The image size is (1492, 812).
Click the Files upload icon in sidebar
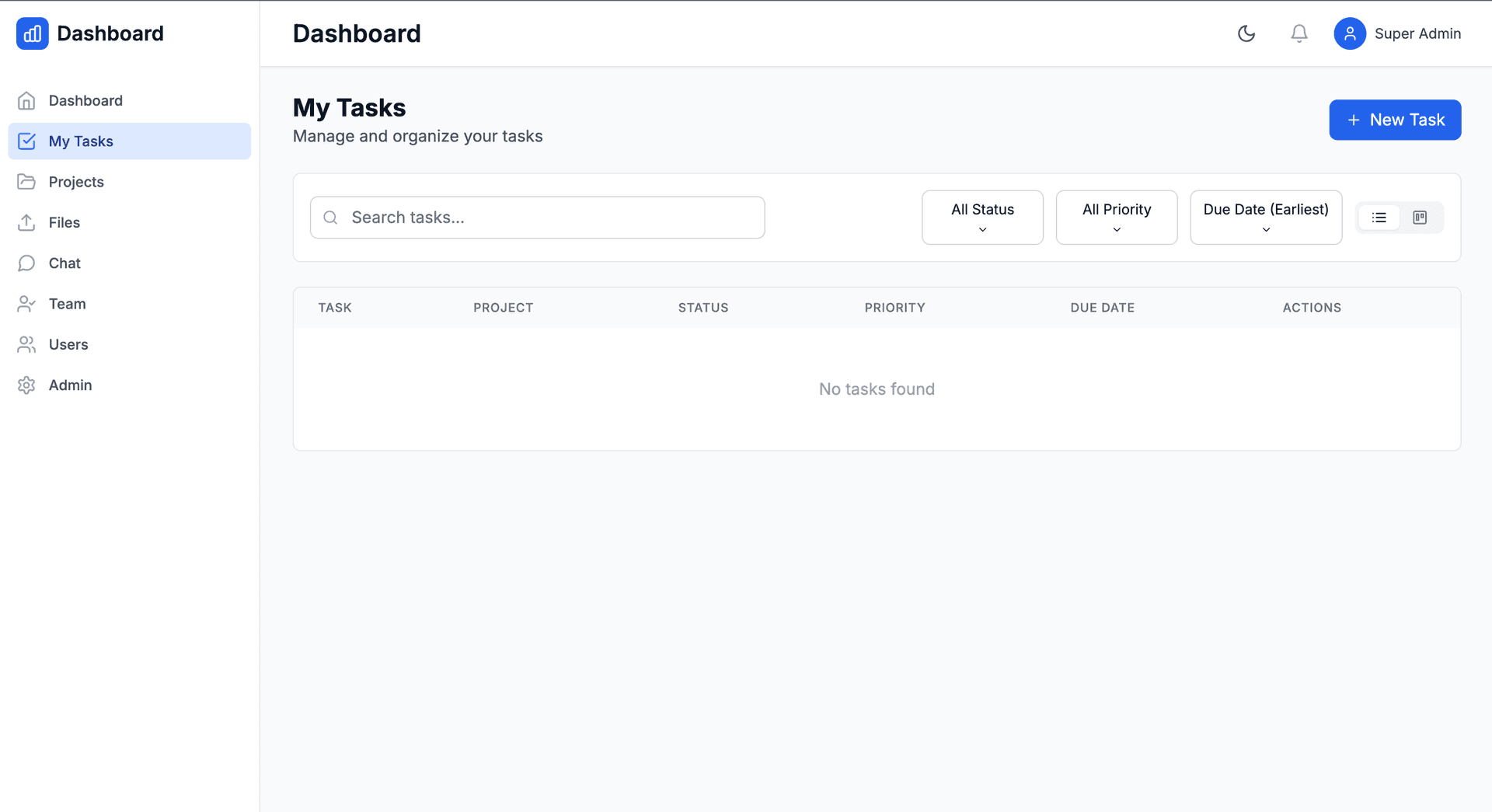(27, 222)
